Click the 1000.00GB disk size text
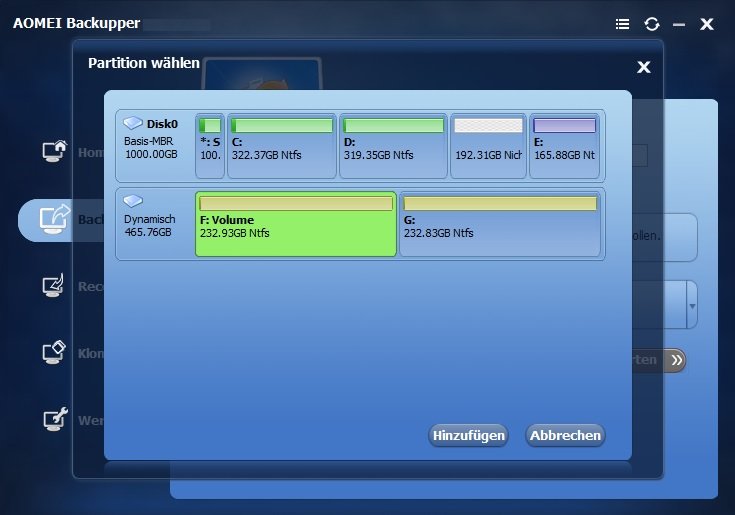Image resolution: width=735 pixels, height=515 pixels. pyautogui.click(x=151, y=154)
